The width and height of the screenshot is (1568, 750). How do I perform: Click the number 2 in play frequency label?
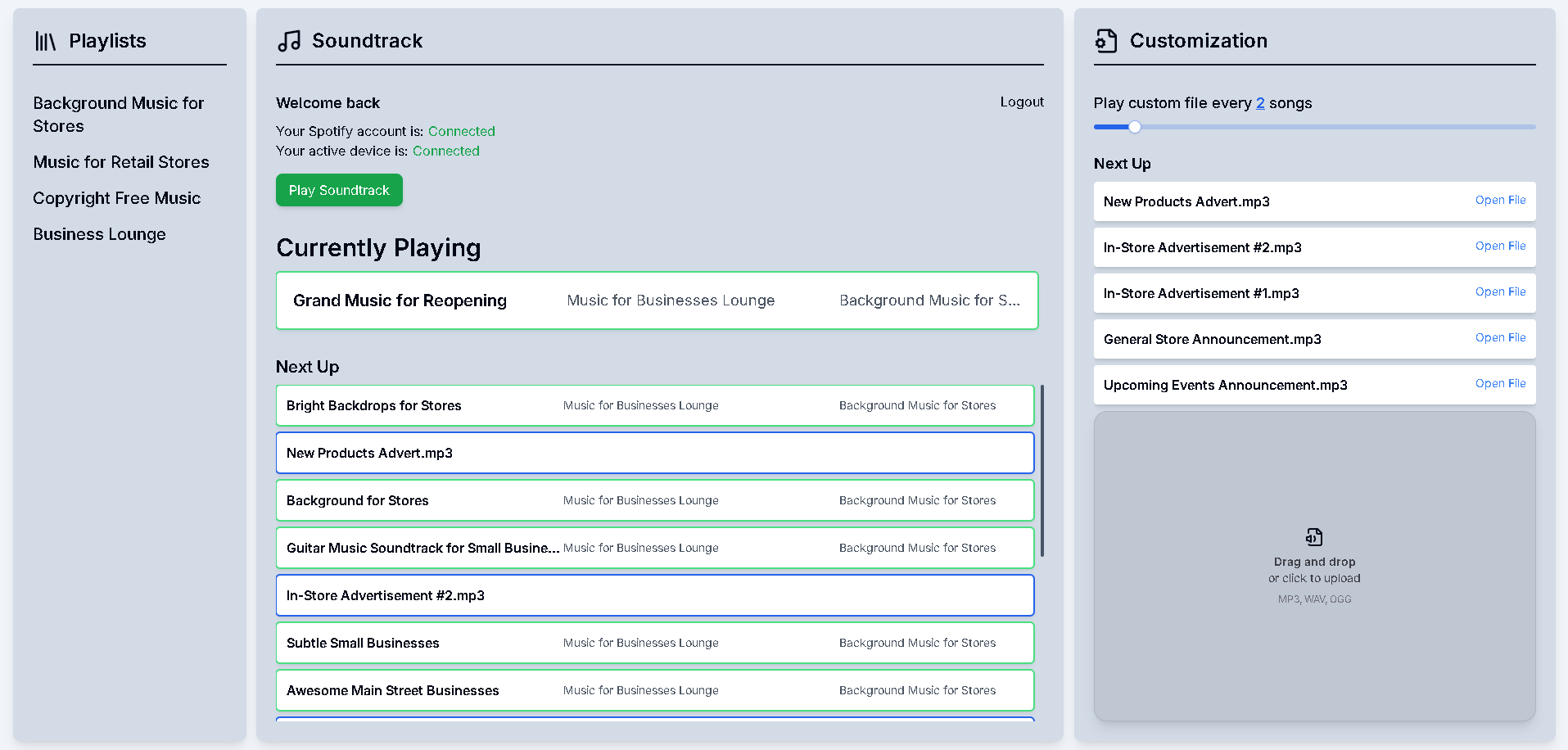(x=1260, y=103)
